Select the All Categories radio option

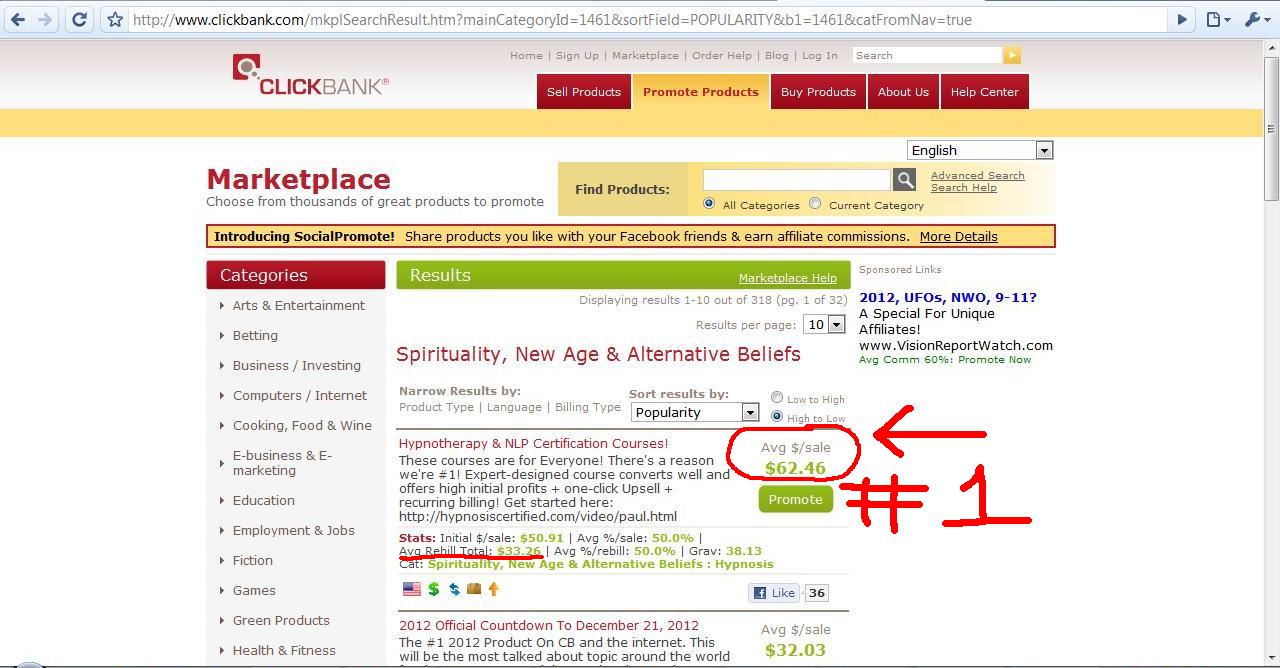(709, 204)
